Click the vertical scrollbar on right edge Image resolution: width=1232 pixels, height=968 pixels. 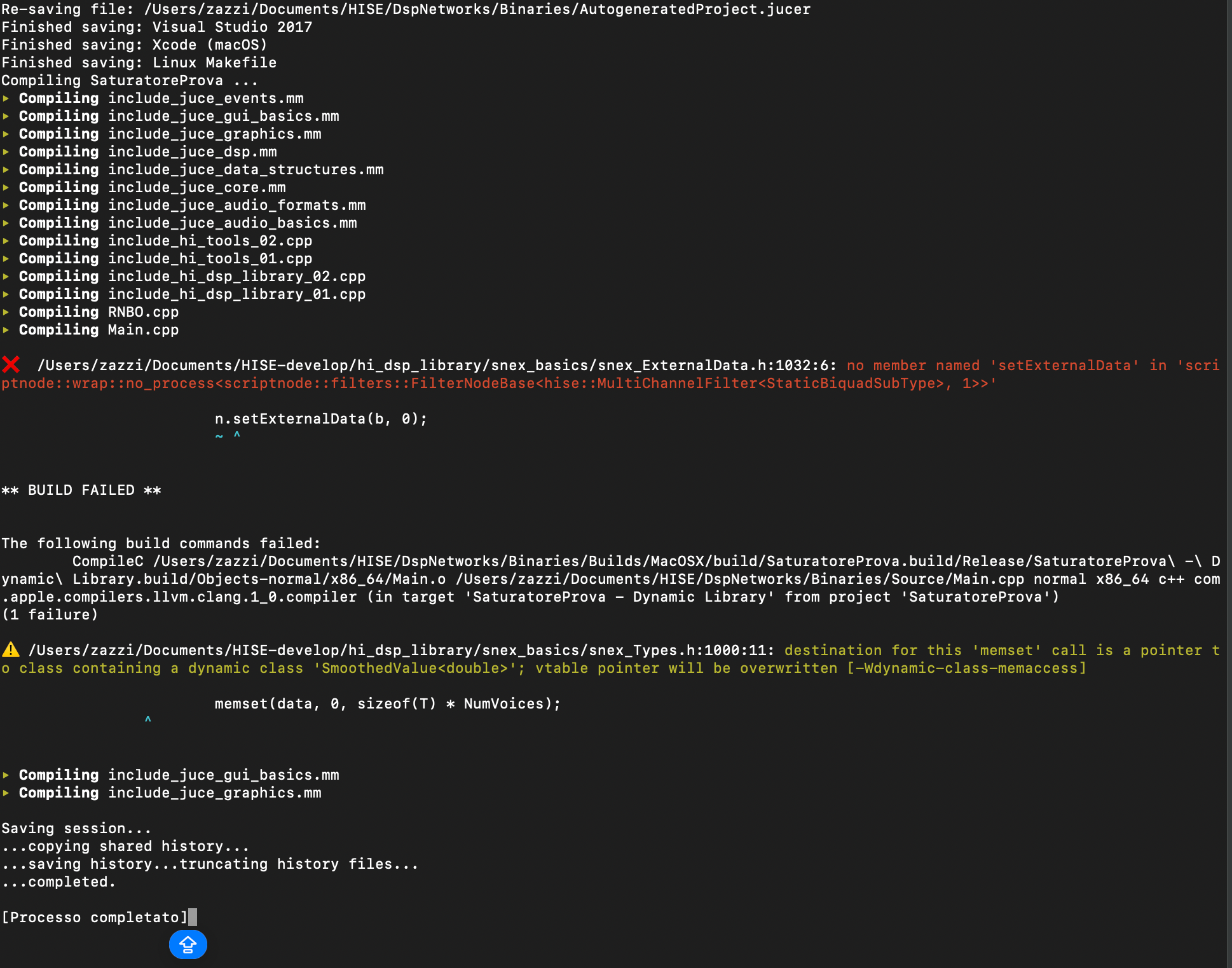click(1229, 484)
